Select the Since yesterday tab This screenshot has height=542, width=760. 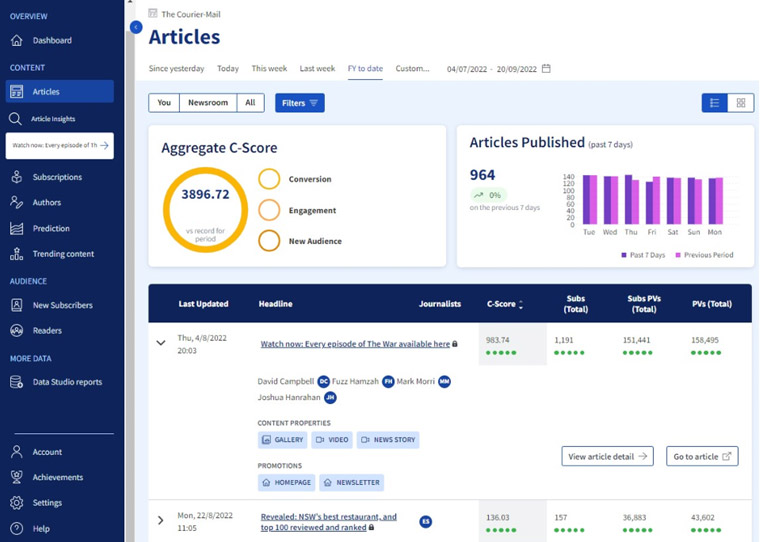[176, 68]
